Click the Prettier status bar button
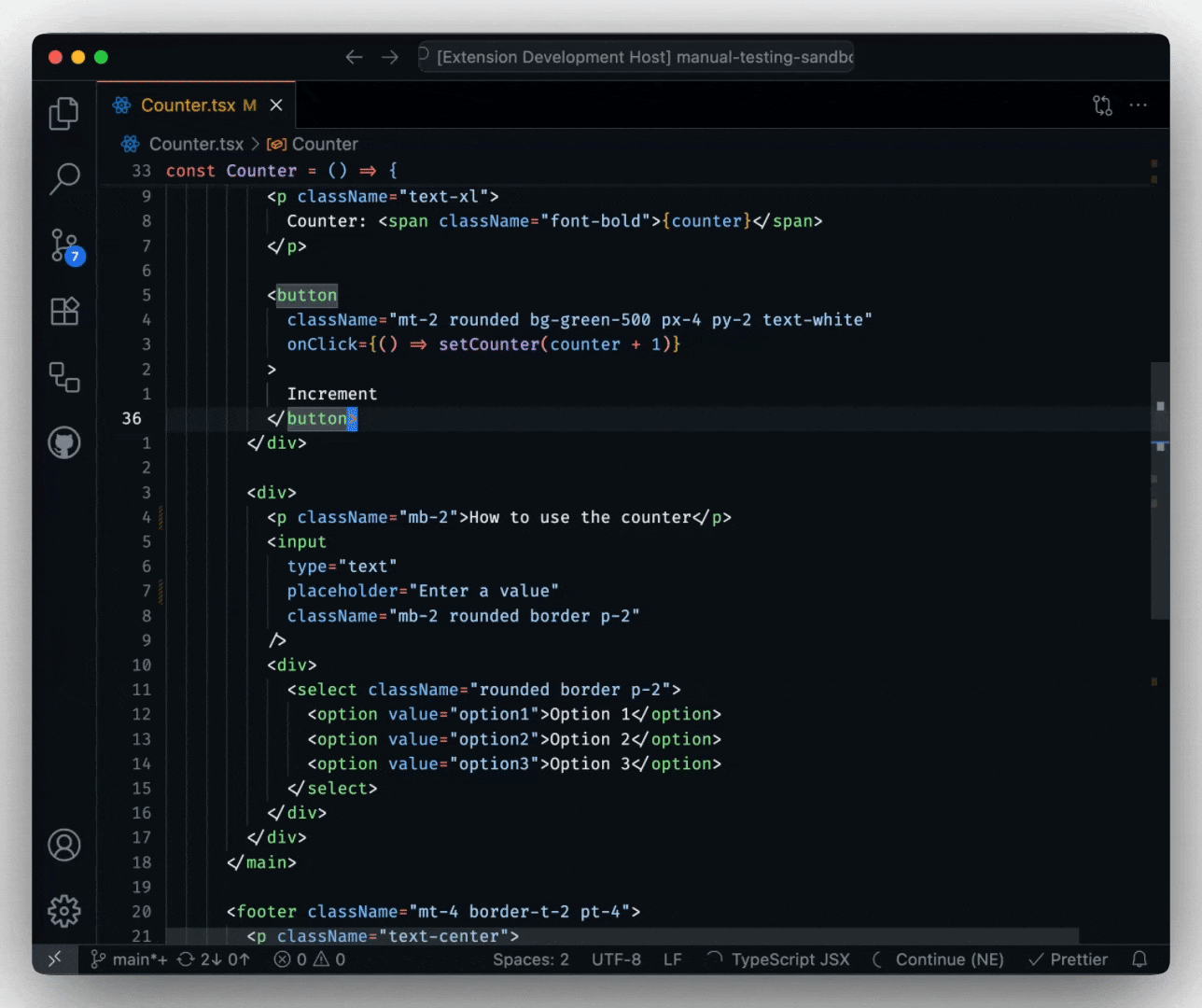 coord(1068,959)
